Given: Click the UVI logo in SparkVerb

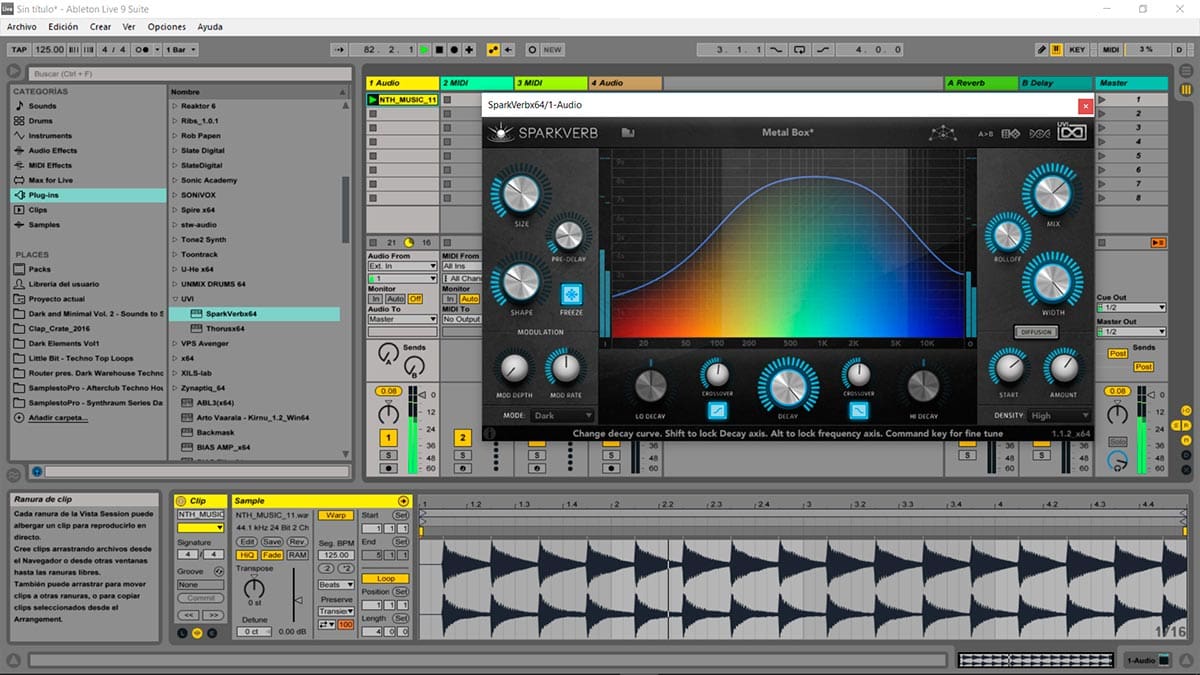Looking at the screenshot, I should (x=1071, y=132).
